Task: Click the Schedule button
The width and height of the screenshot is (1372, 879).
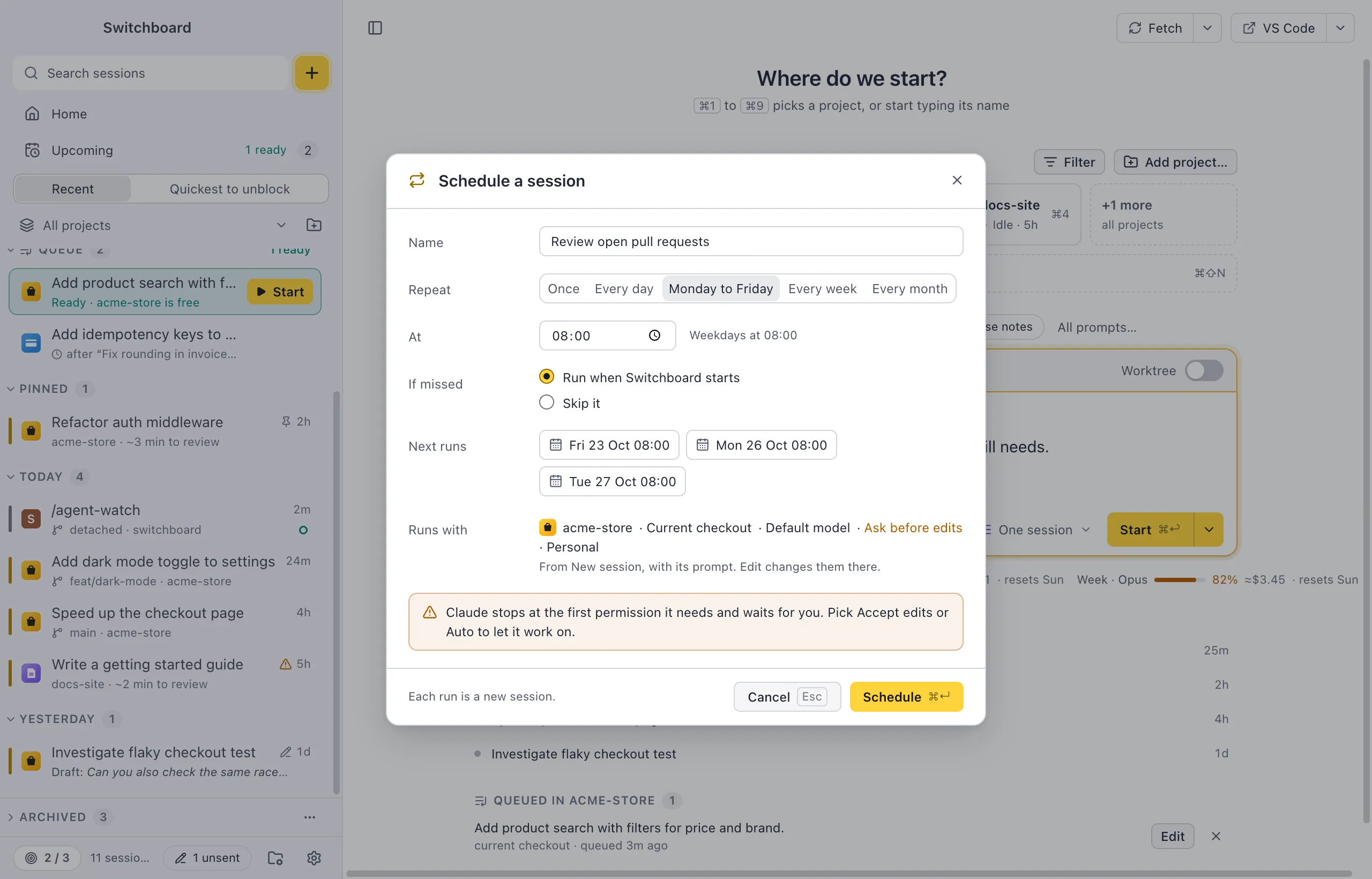Action: (906, 697)
